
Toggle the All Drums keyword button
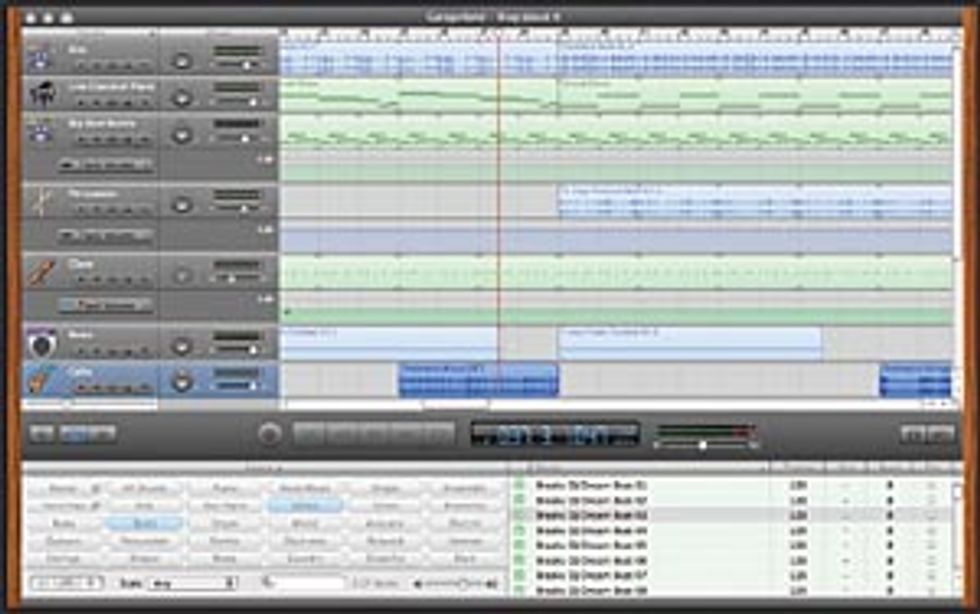pyautogui.click(x=144, y=488)
